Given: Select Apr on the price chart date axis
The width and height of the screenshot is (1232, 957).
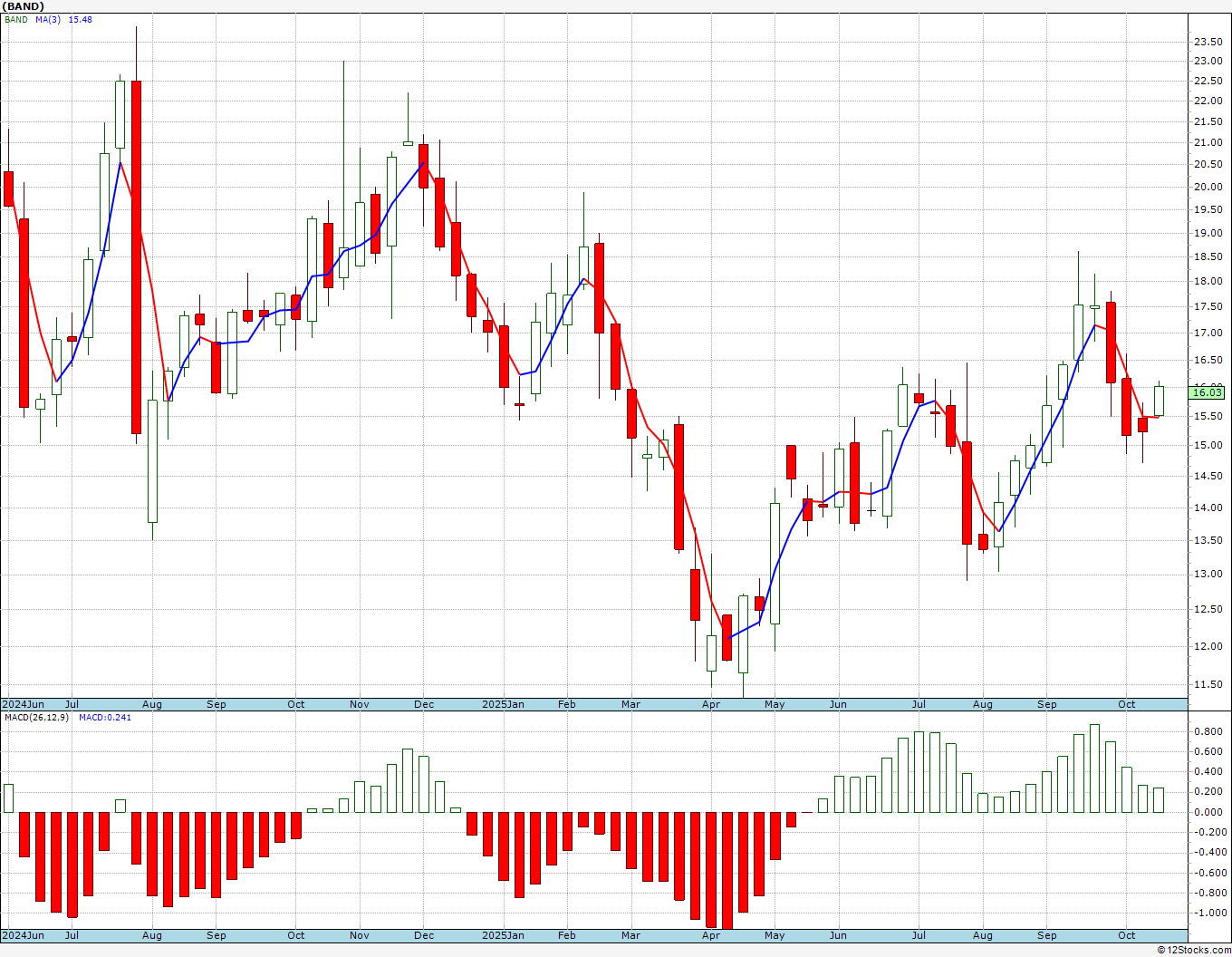Looking at the screenshot, I should [711, 704].
